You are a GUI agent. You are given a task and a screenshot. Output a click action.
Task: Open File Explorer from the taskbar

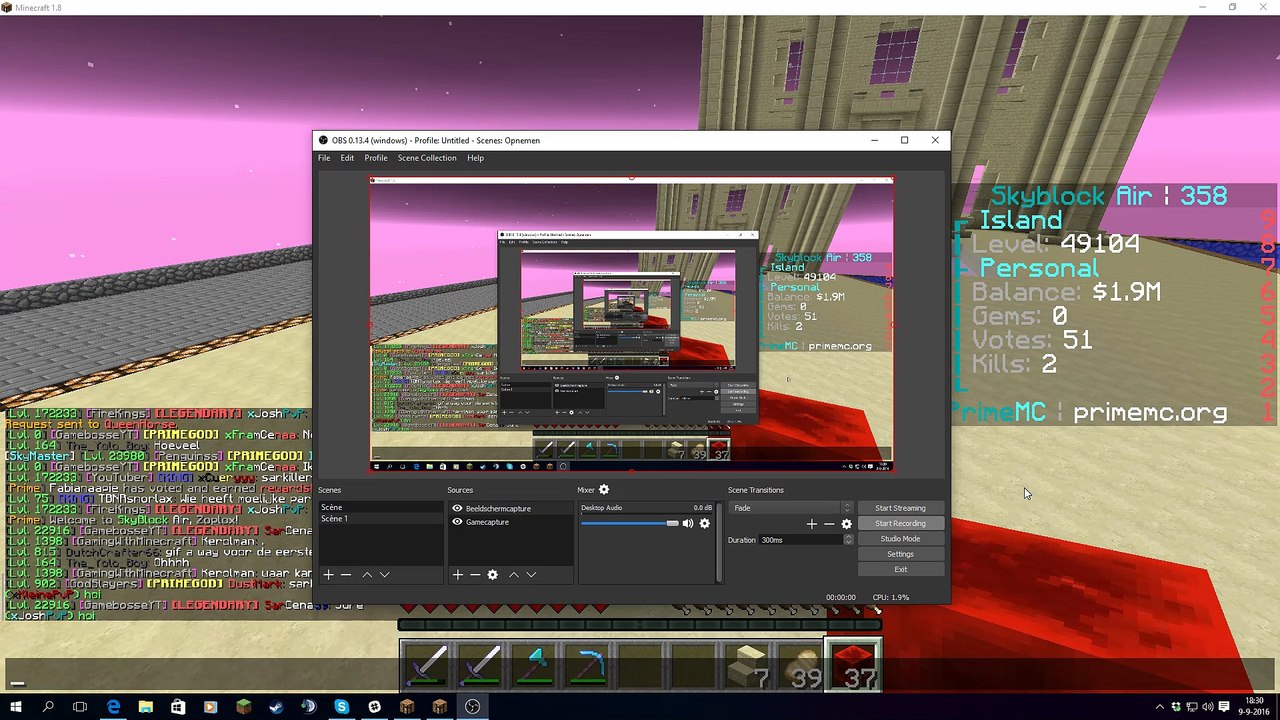pos(146,707)
